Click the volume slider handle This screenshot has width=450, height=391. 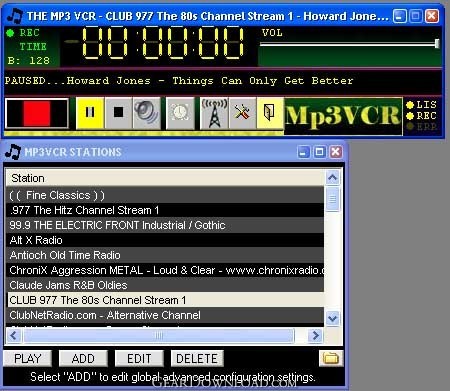(437, 44)
